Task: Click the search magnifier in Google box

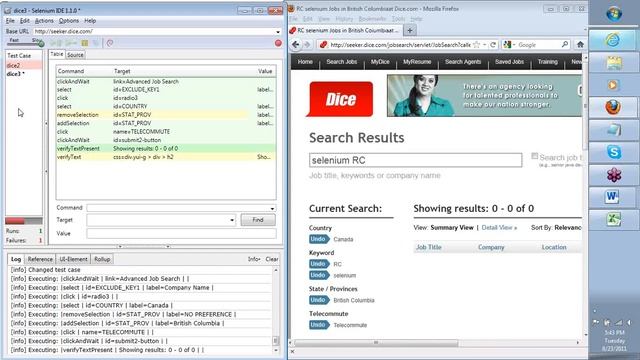Action: [565, 44]
